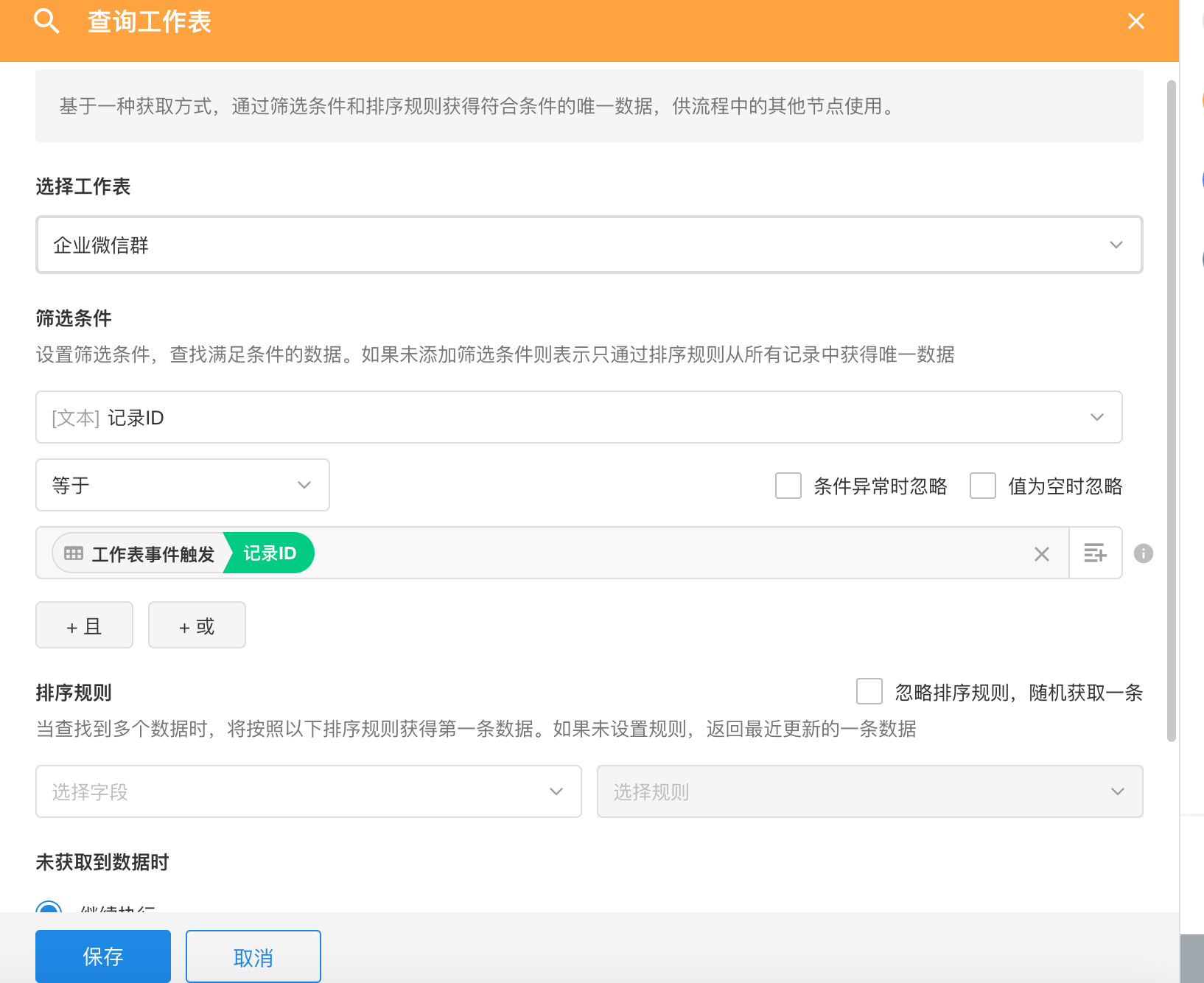The height and width of the screenshot is (983, 1204).
Task: Check 忽略排序规则，随机获取一条 option
Action: (x=869, y=692)
